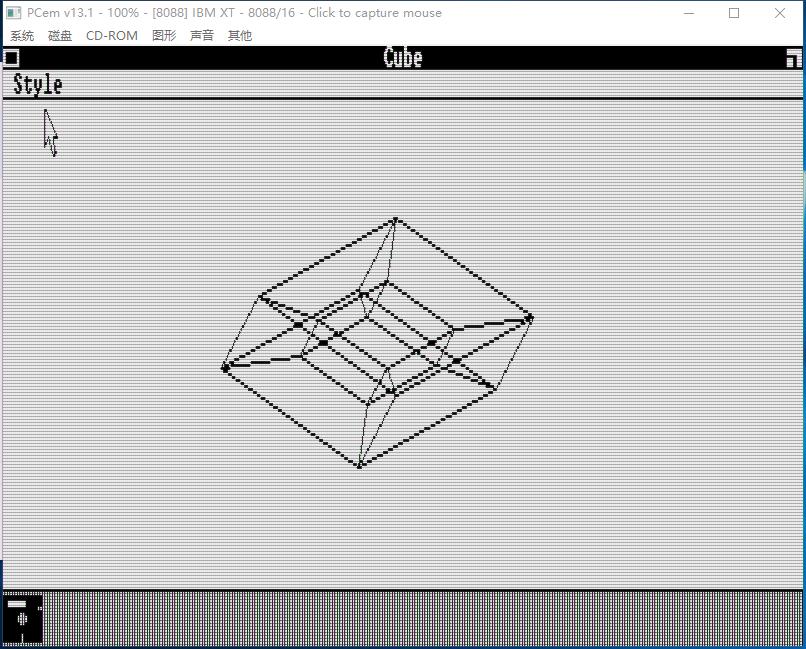Open PCem 图形 menu
This screenshot has width=806, height=649.
click(164, 35)
